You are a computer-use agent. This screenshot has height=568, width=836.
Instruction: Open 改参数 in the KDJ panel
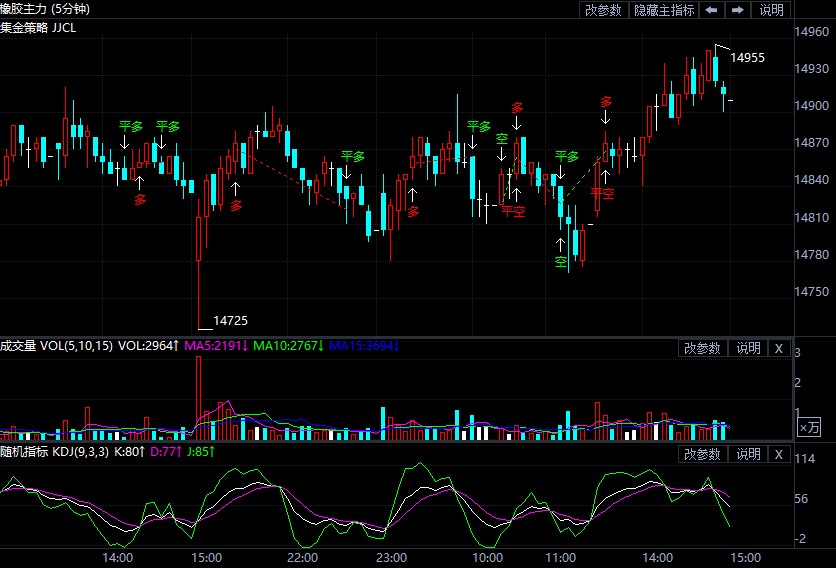click(702, 454)
